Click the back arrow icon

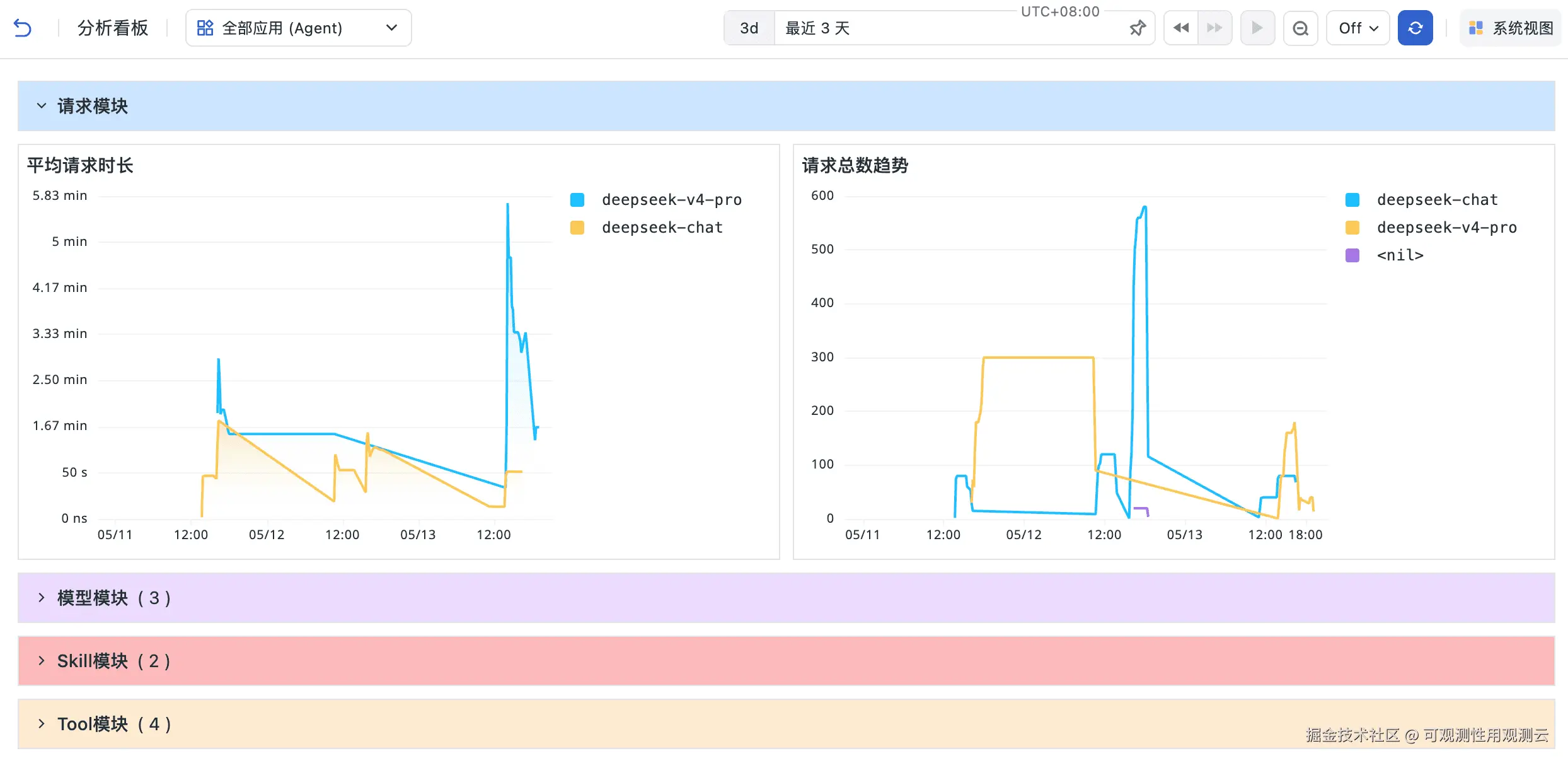[23, 28]
